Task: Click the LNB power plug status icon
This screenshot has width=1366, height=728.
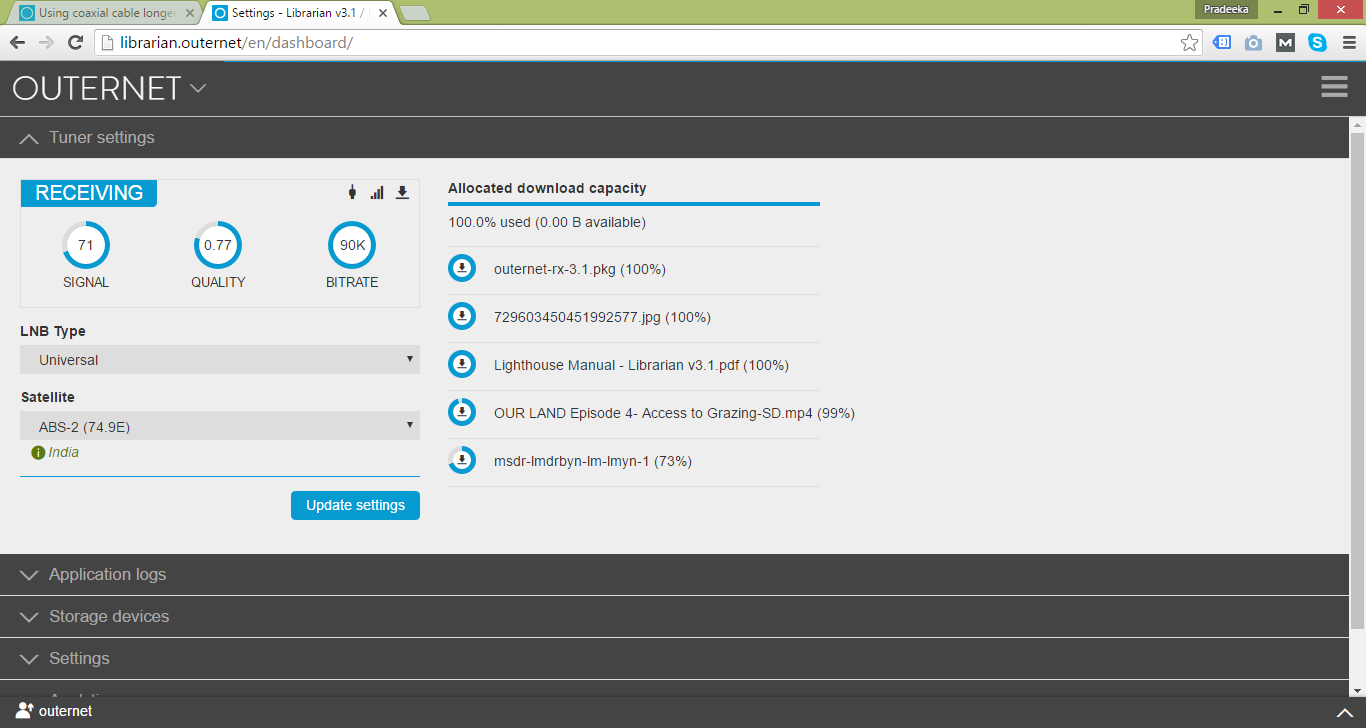Action: [352, 193]
